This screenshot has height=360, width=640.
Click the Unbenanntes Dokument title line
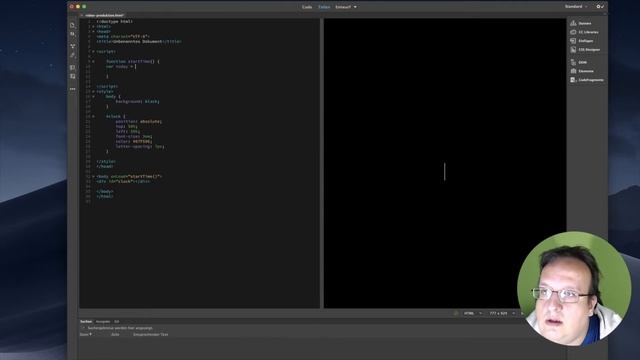pyautogui.click(x=139, y=42)
